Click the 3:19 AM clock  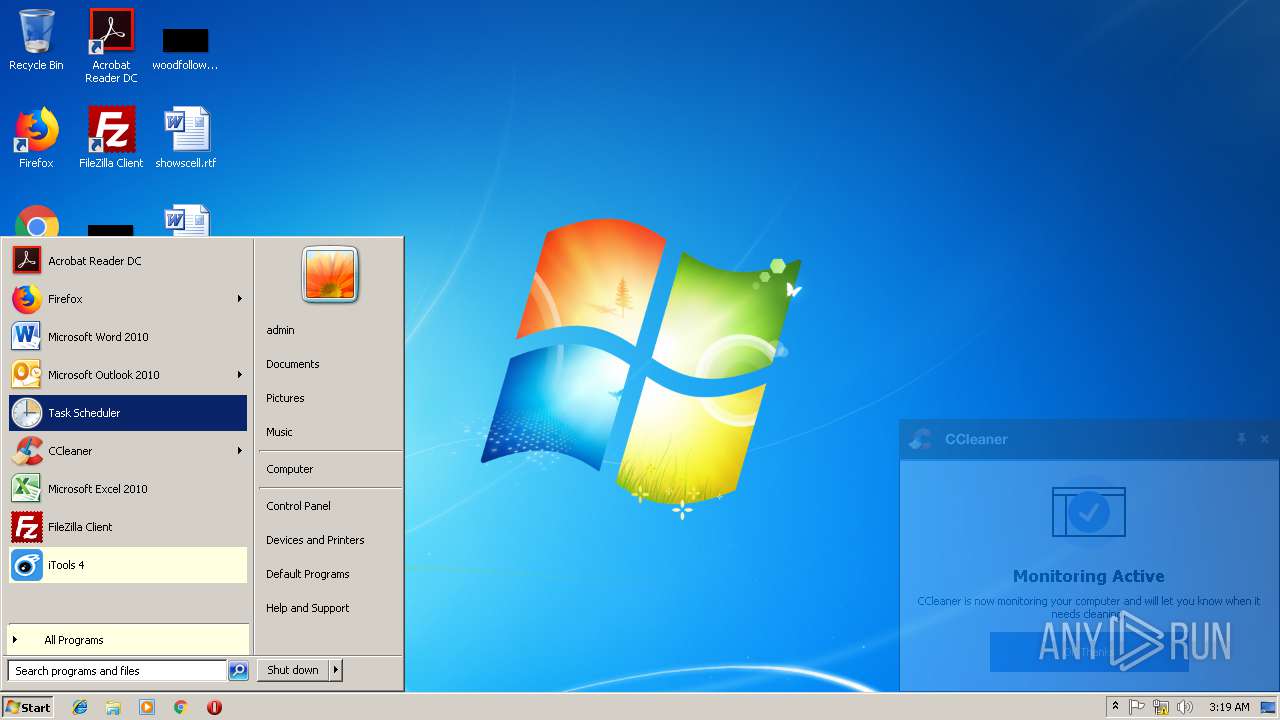point(1229,707)
